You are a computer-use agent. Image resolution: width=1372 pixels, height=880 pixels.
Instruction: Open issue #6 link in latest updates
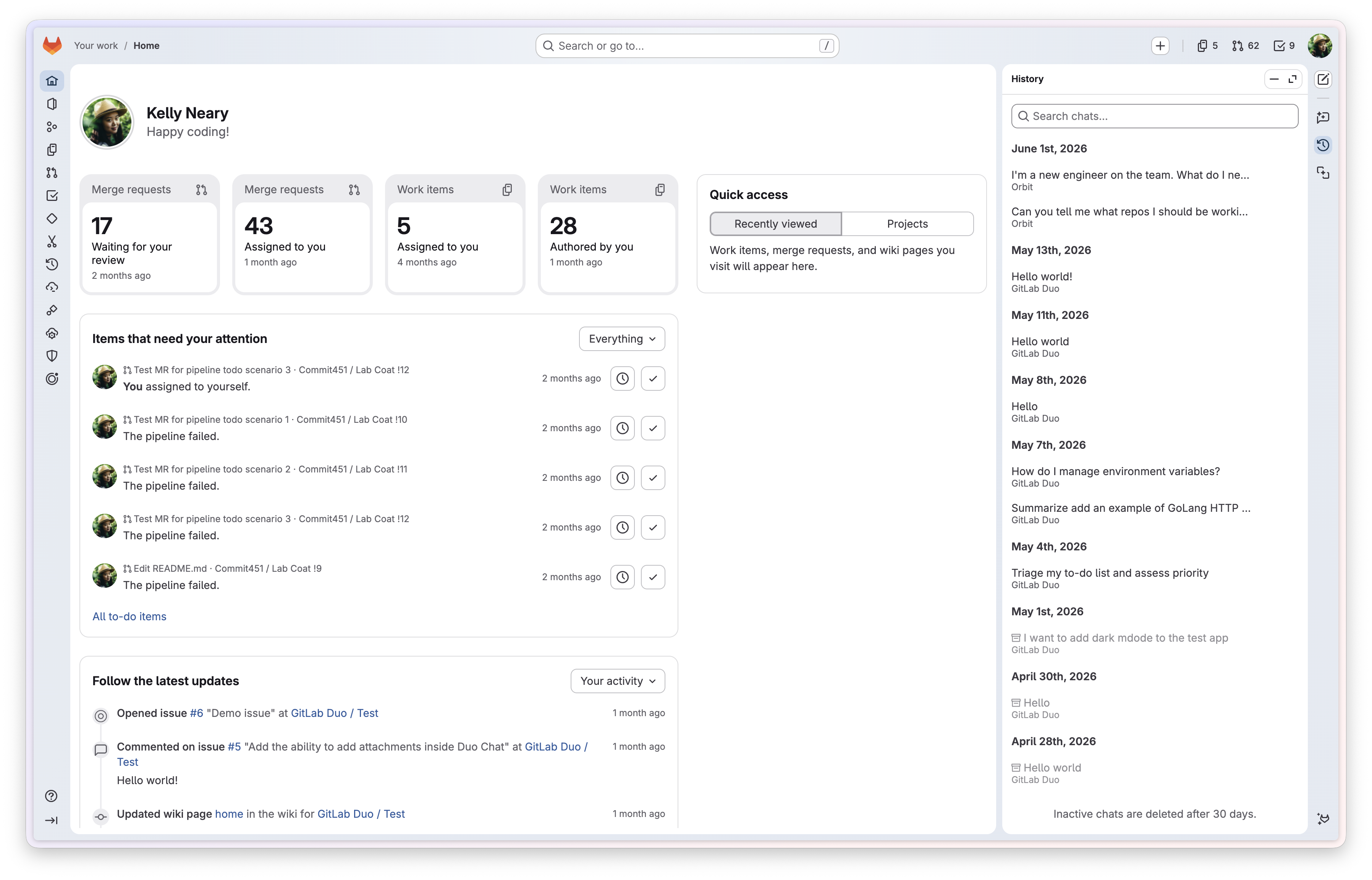[196, 713]
